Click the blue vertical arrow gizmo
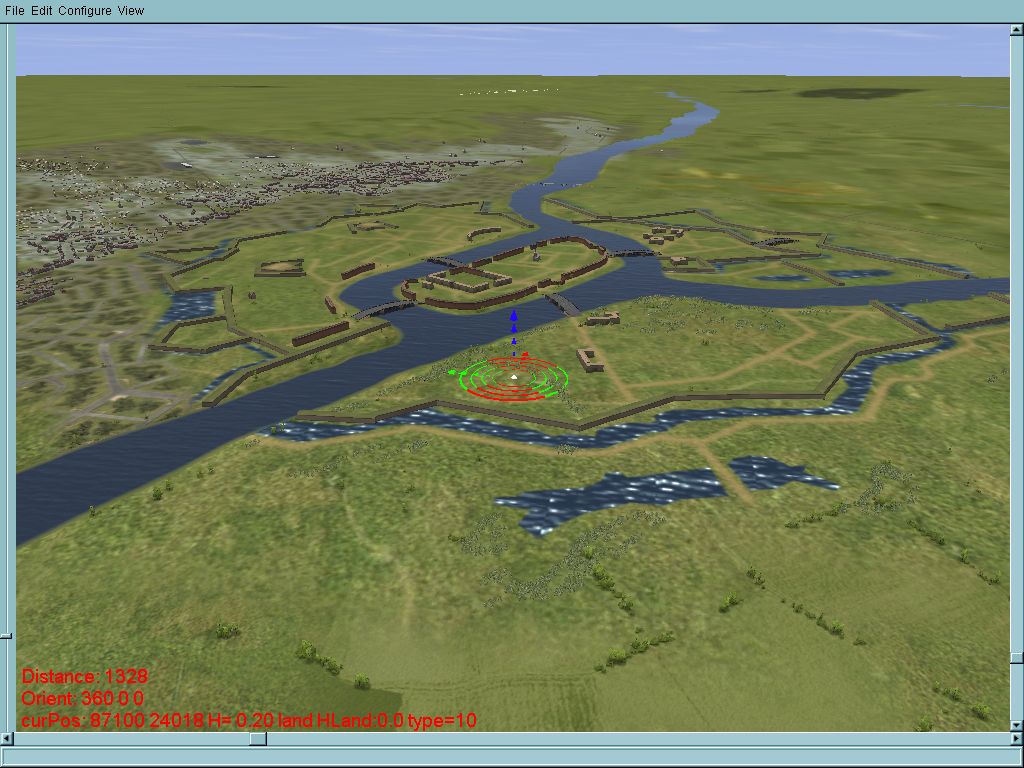Viewport: 1024px width, 768px height. click(x=514, y=332)
